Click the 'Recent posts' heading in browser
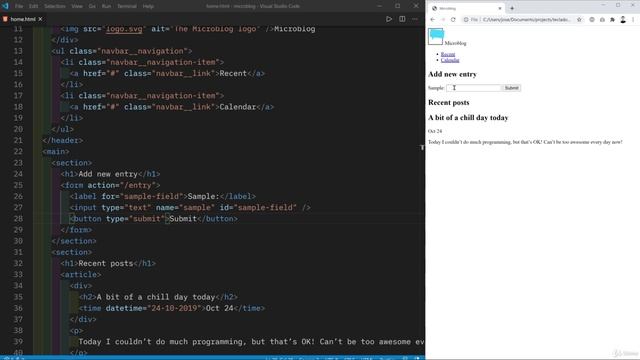 tap(449, 102)
